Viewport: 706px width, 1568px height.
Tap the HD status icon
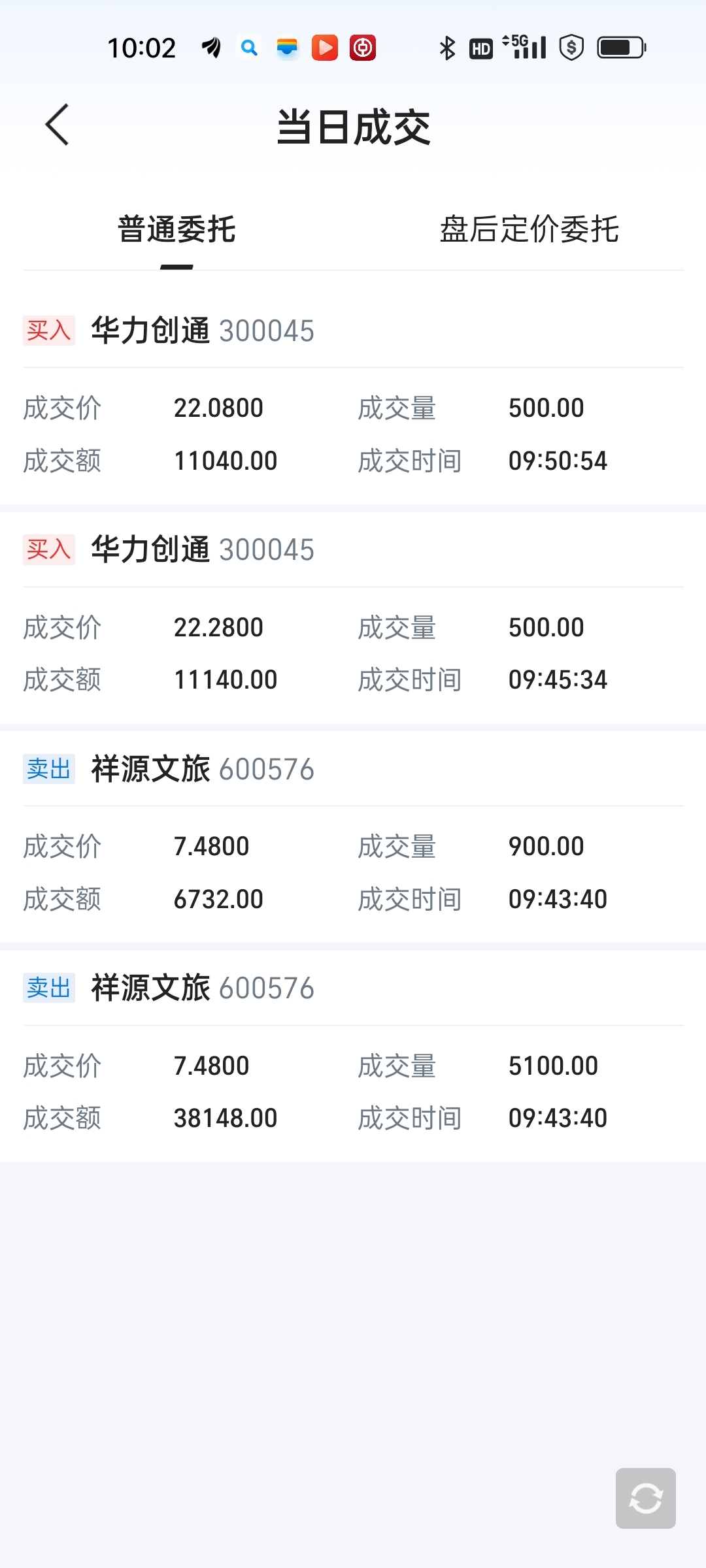coord(481,48)
